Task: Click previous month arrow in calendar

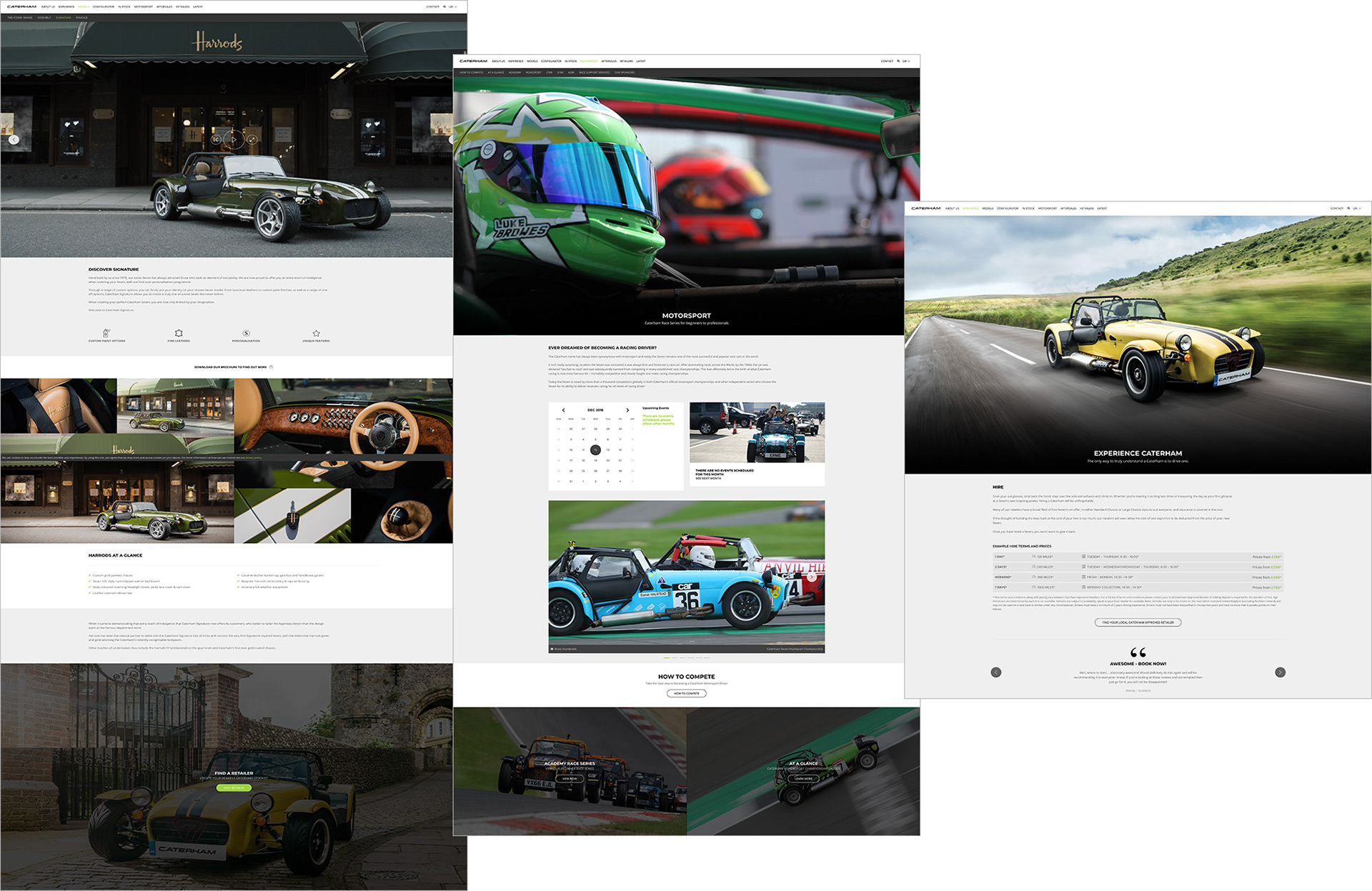Action: pos(563,410)
